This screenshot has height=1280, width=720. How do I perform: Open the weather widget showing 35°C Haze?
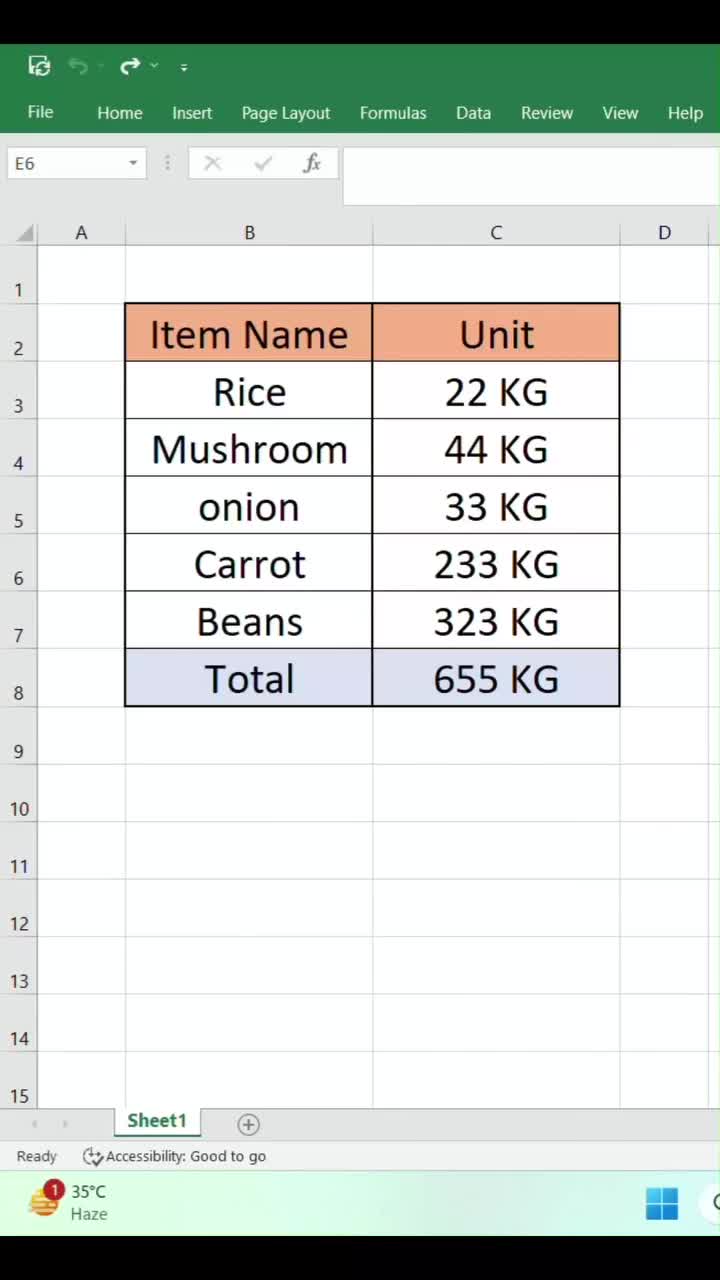click(x=68, y=1202)
